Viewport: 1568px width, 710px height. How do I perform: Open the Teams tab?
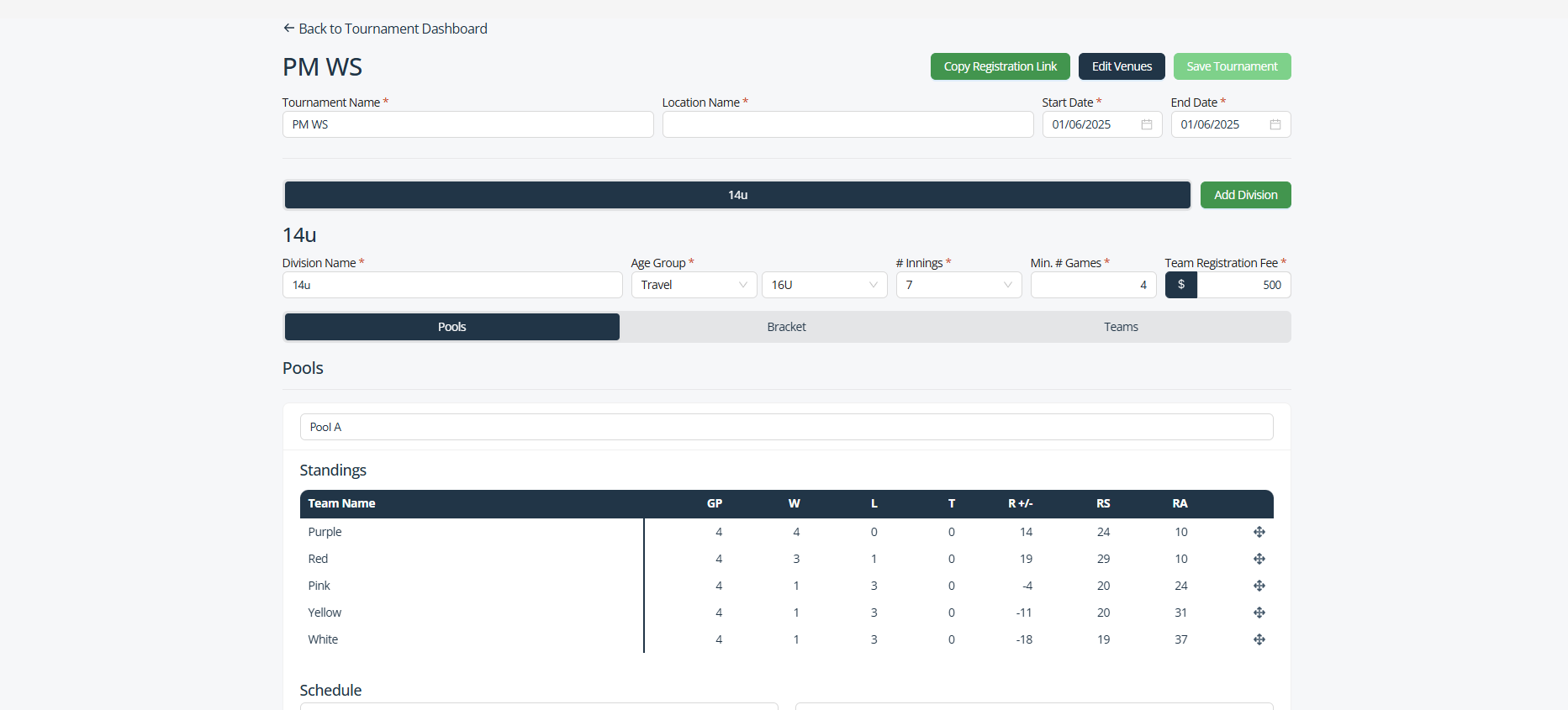[1121, 327]
